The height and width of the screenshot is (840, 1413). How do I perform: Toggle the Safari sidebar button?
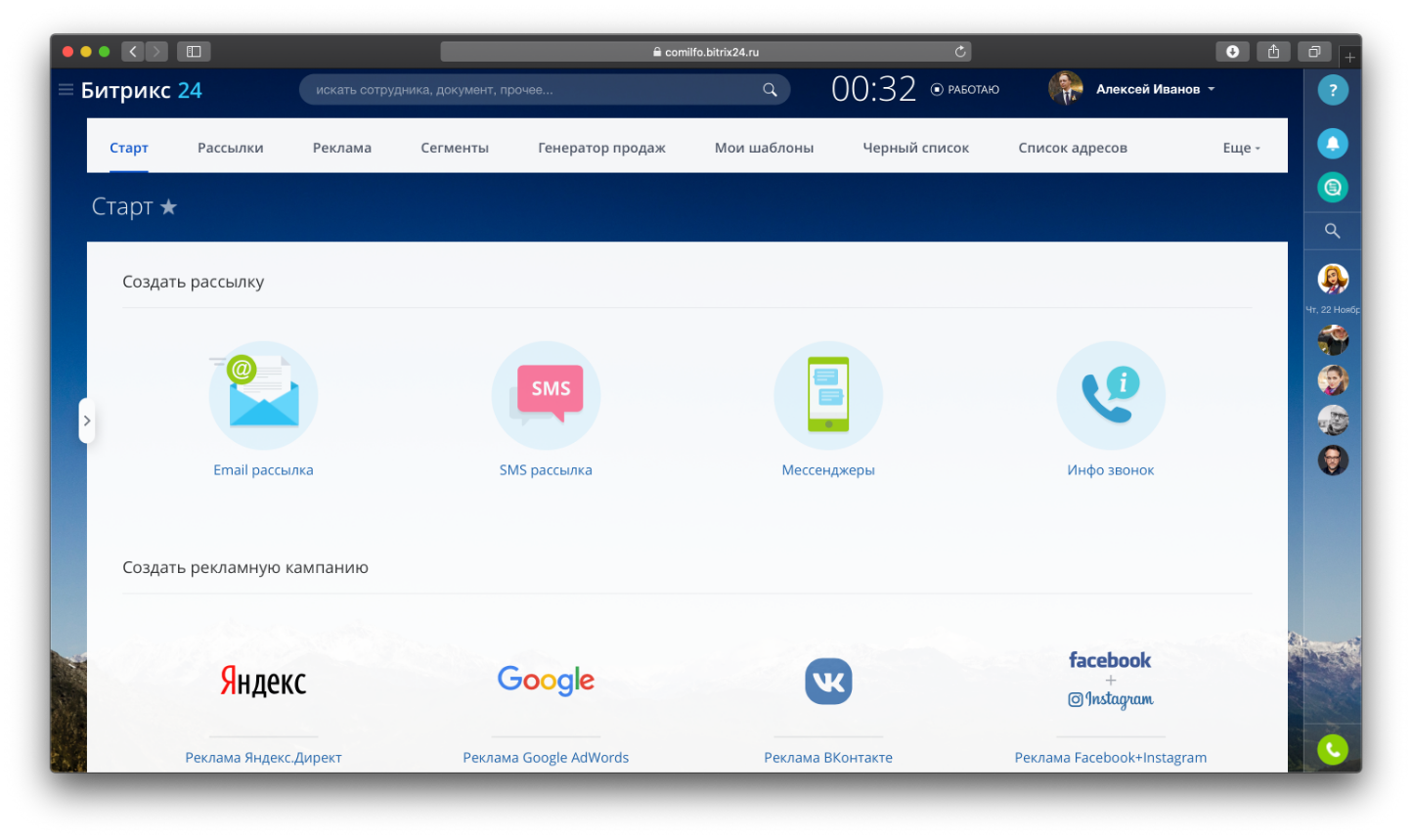(194, 52)
